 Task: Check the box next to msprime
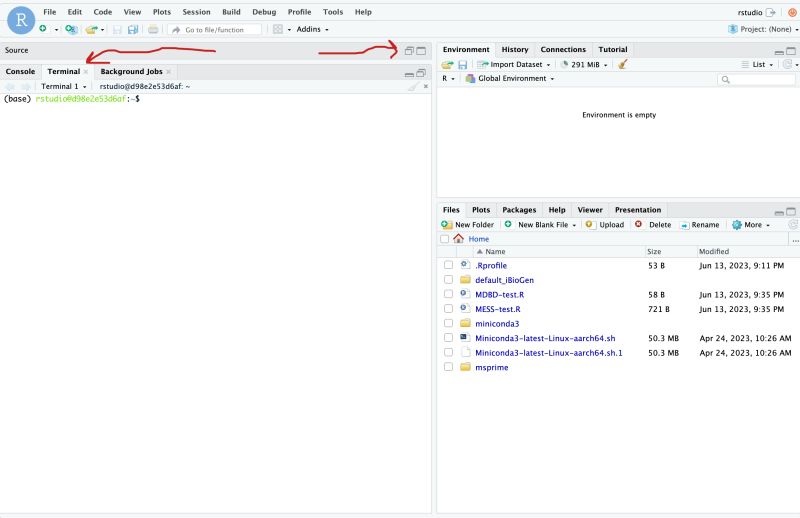[x=448, y=367]
